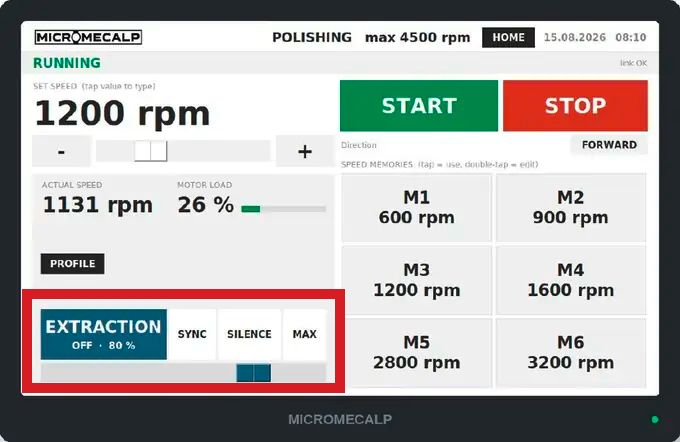Image resolution: width=680 pixels, height=442 pixels.
Task: Open the PROFILE button
Action: (x=72, y=264)
